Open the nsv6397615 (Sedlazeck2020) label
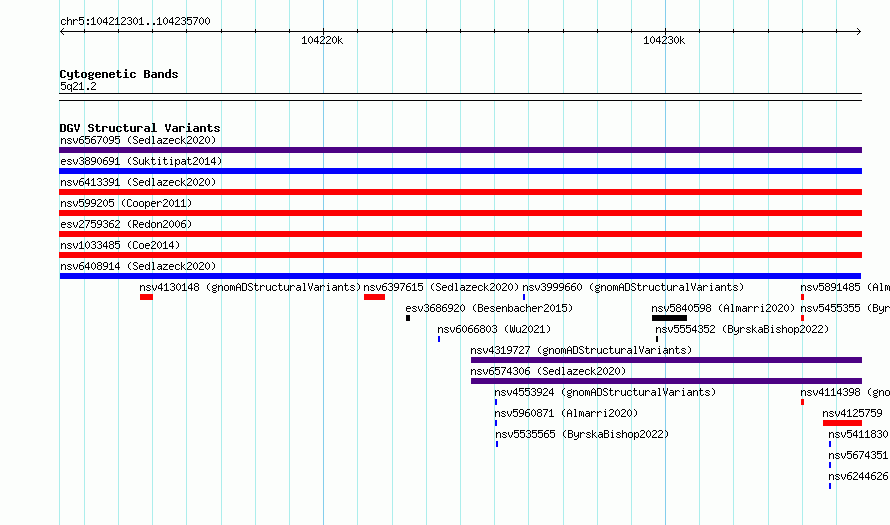 click(442, 287)
